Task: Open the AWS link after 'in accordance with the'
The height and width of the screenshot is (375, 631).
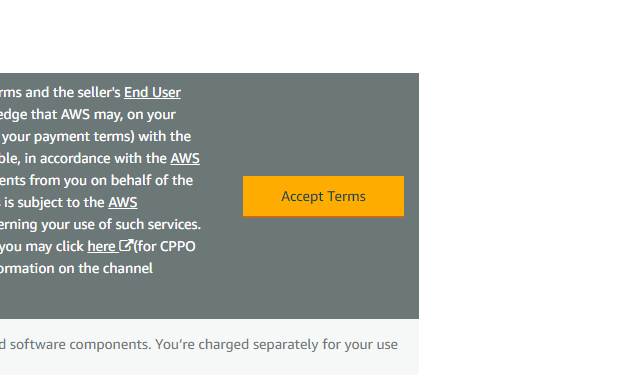Action: point(185,159)
